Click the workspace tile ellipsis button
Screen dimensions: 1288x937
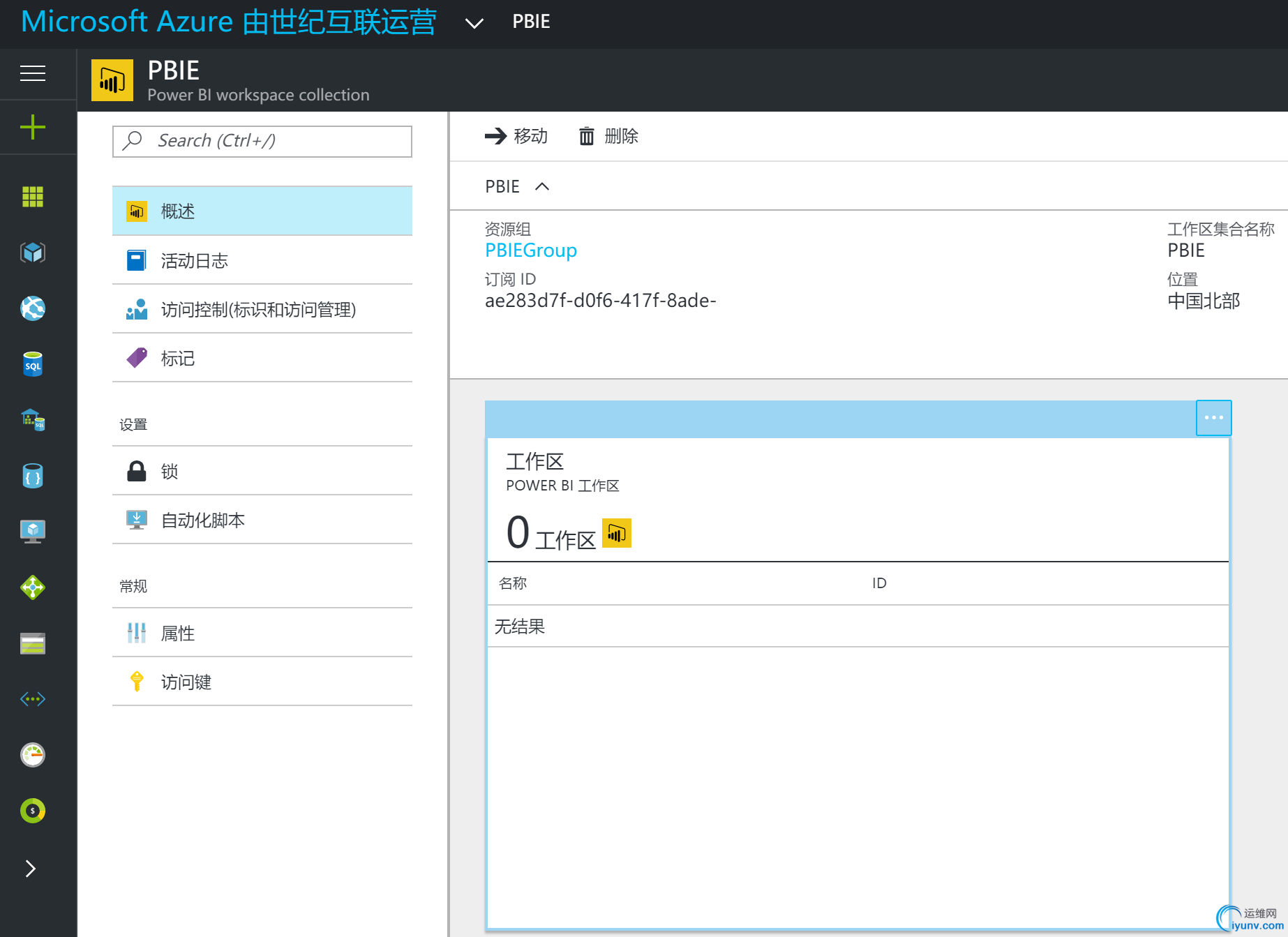tap(1213, 418)
